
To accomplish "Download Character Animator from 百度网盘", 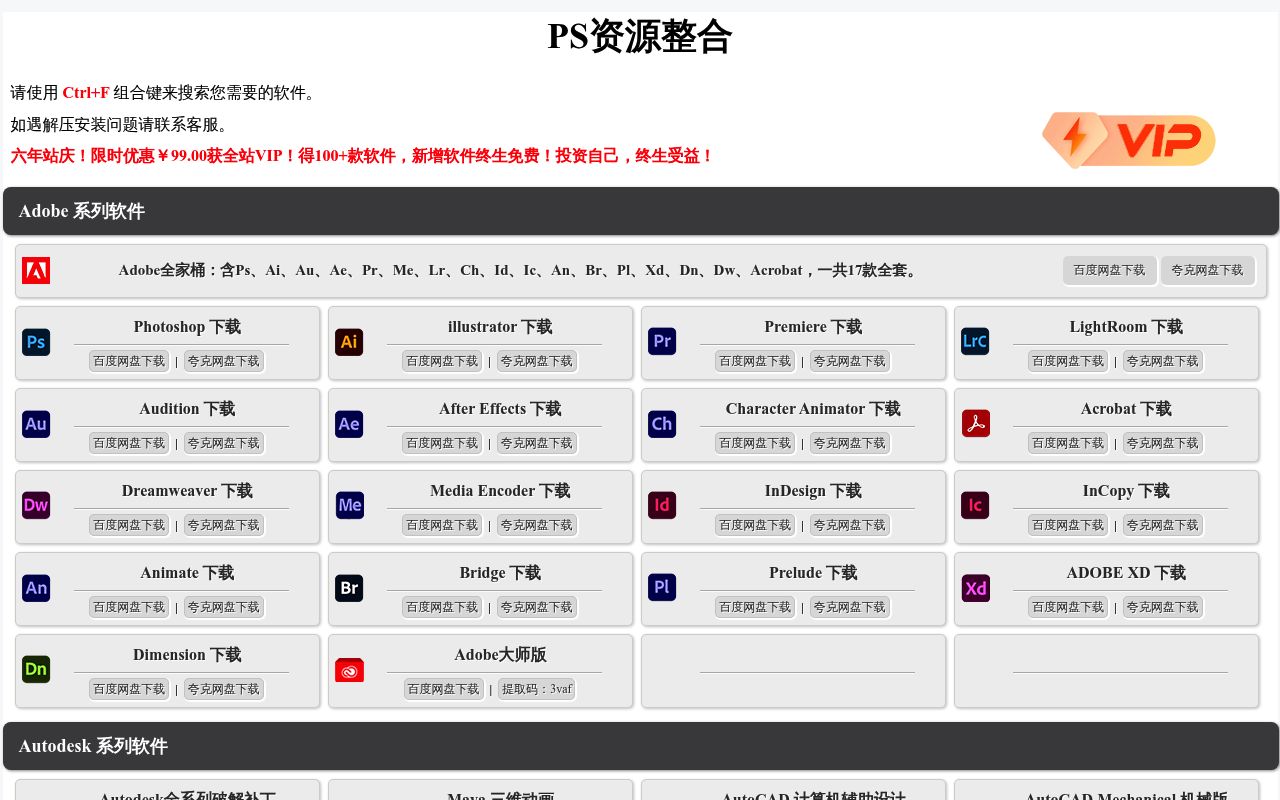I will 755,443.
